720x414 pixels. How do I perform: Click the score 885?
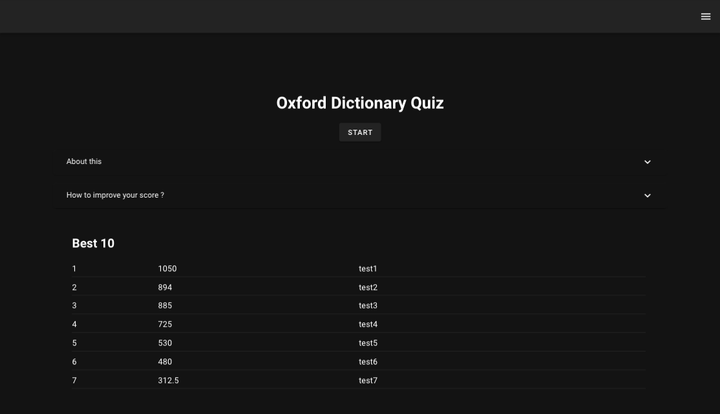pyautogui.click(x=165, y=306)
